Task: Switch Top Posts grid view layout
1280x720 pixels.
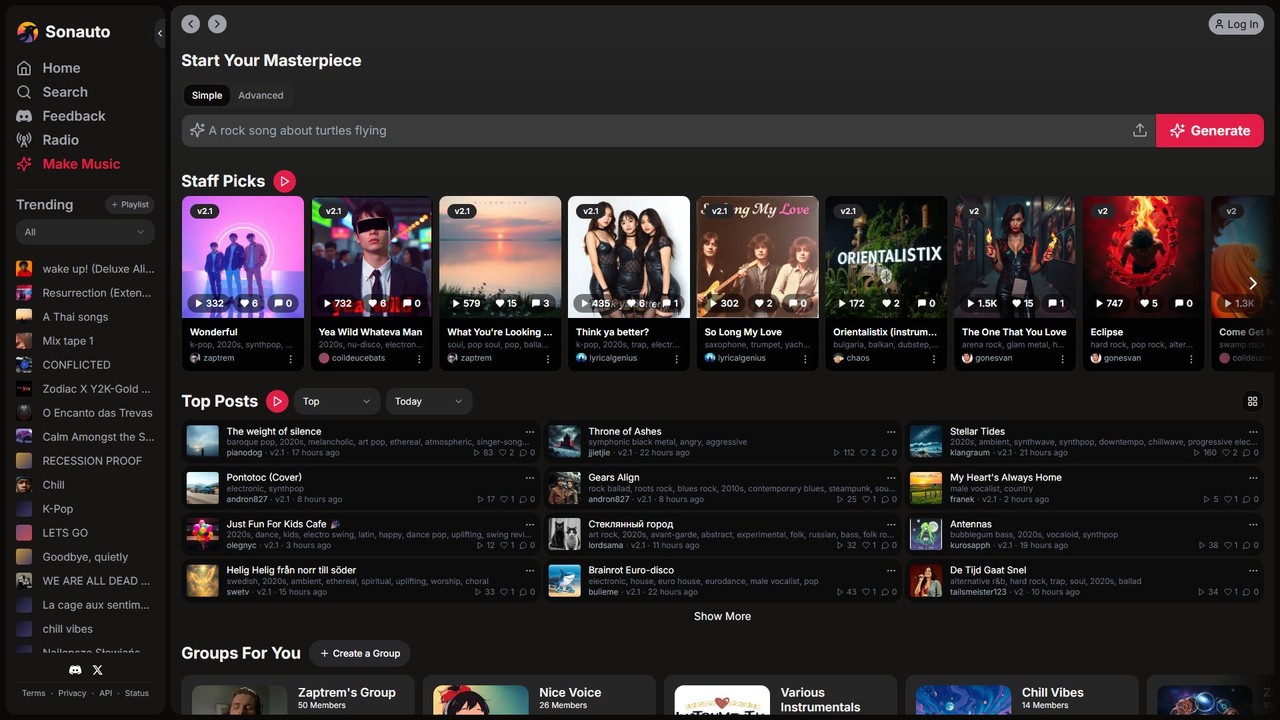Action: [1252, 401]
